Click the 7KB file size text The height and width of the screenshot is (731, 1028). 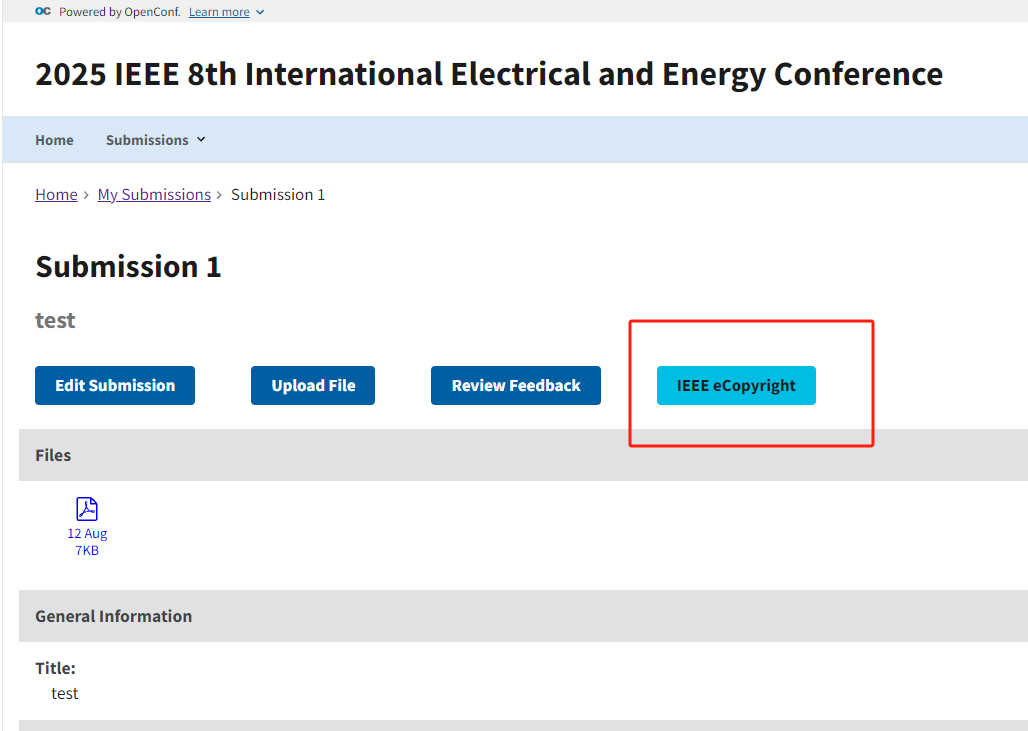point(87,551)
